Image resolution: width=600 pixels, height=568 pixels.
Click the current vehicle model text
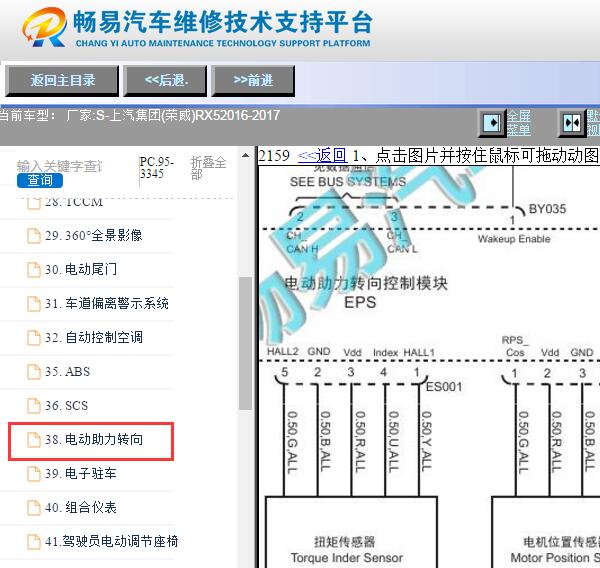pyautogui.click(x=140, y=115)
